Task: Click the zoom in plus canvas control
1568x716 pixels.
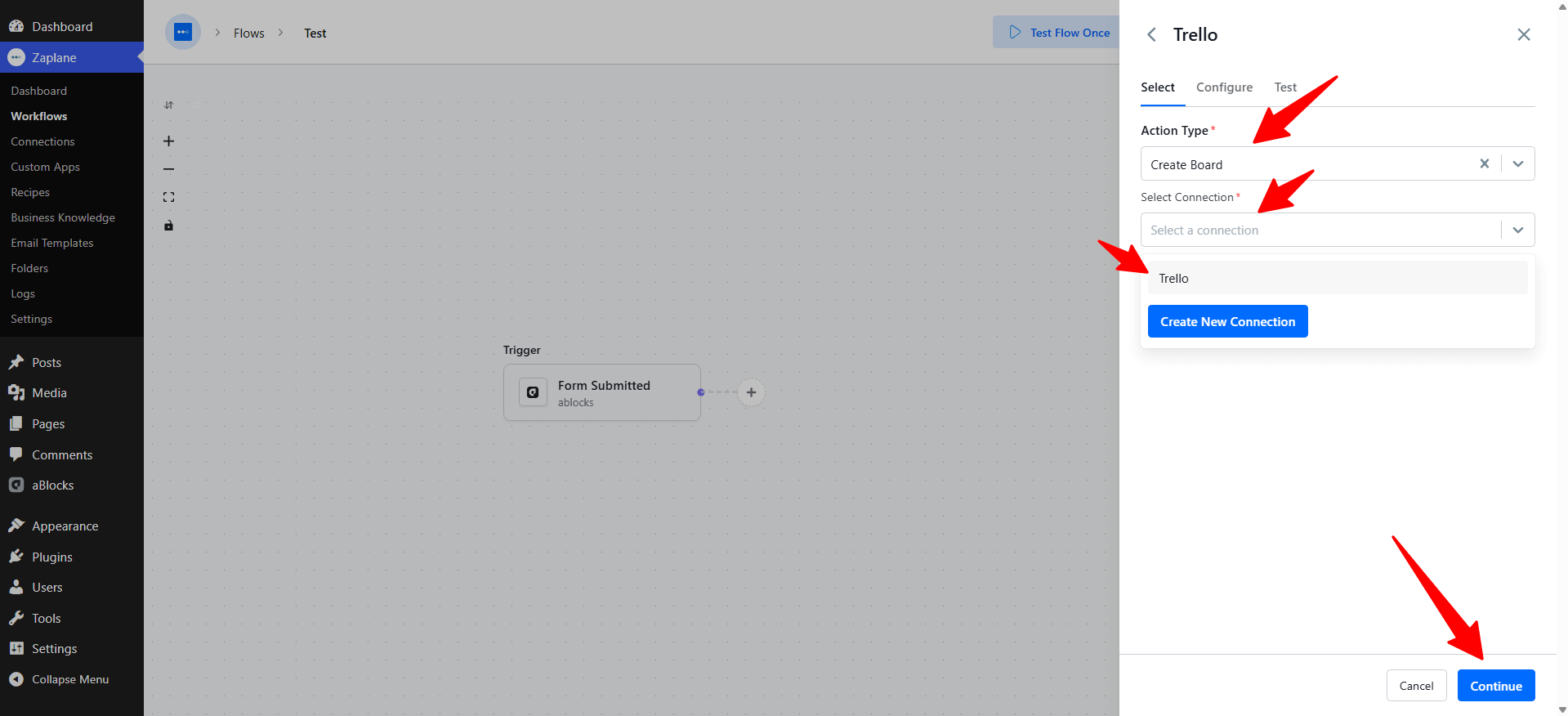Action: point(168,141)
